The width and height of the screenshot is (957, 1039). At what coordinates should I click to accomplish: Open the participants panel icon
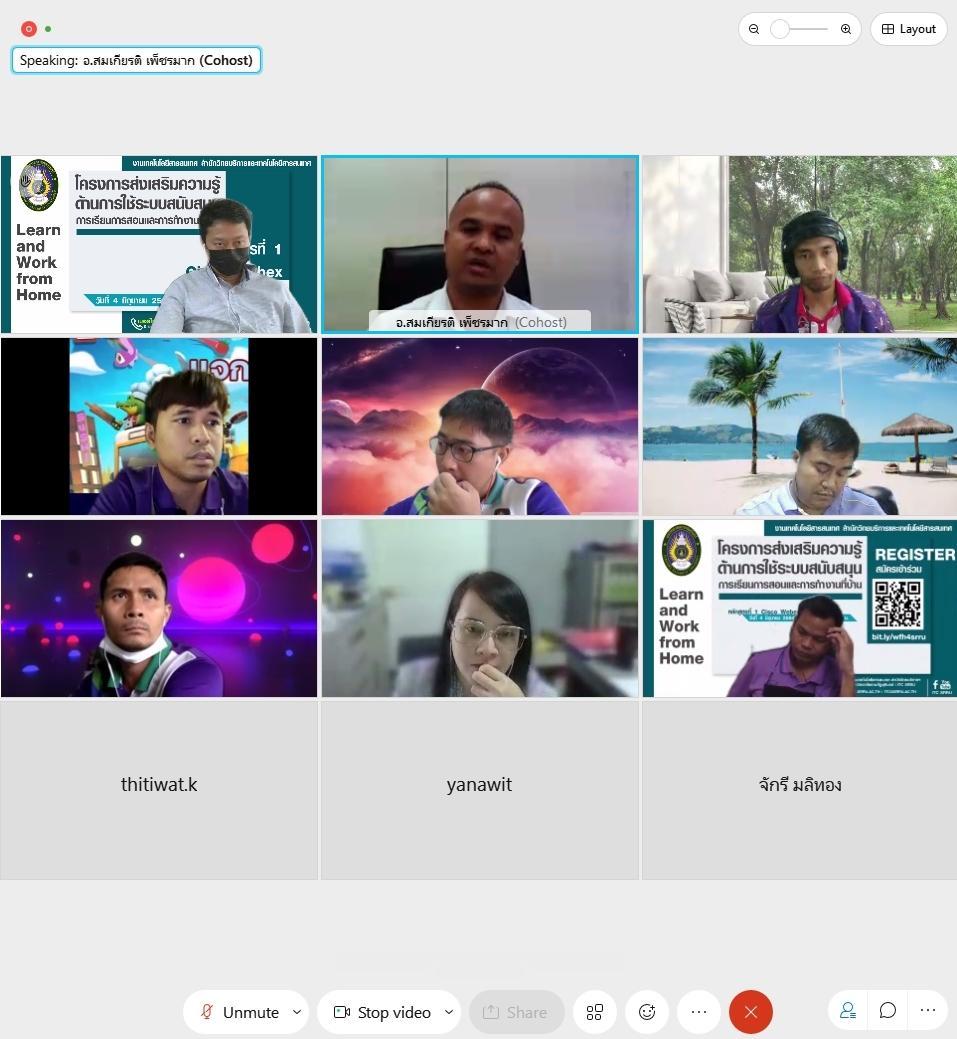tap(848, 1011)
